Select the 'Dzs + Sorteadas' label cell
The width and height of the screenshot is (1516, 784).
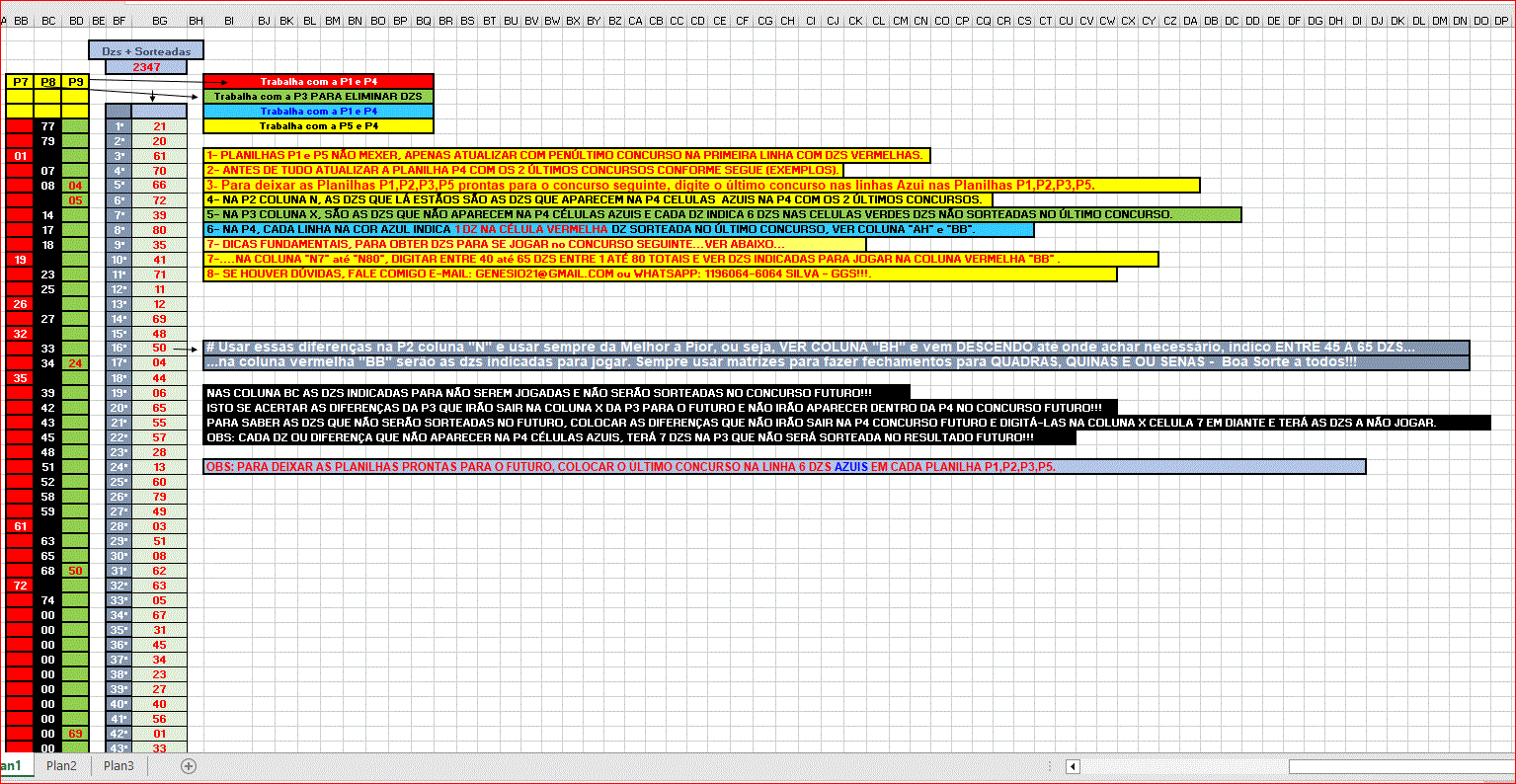(x=146, y=50)
